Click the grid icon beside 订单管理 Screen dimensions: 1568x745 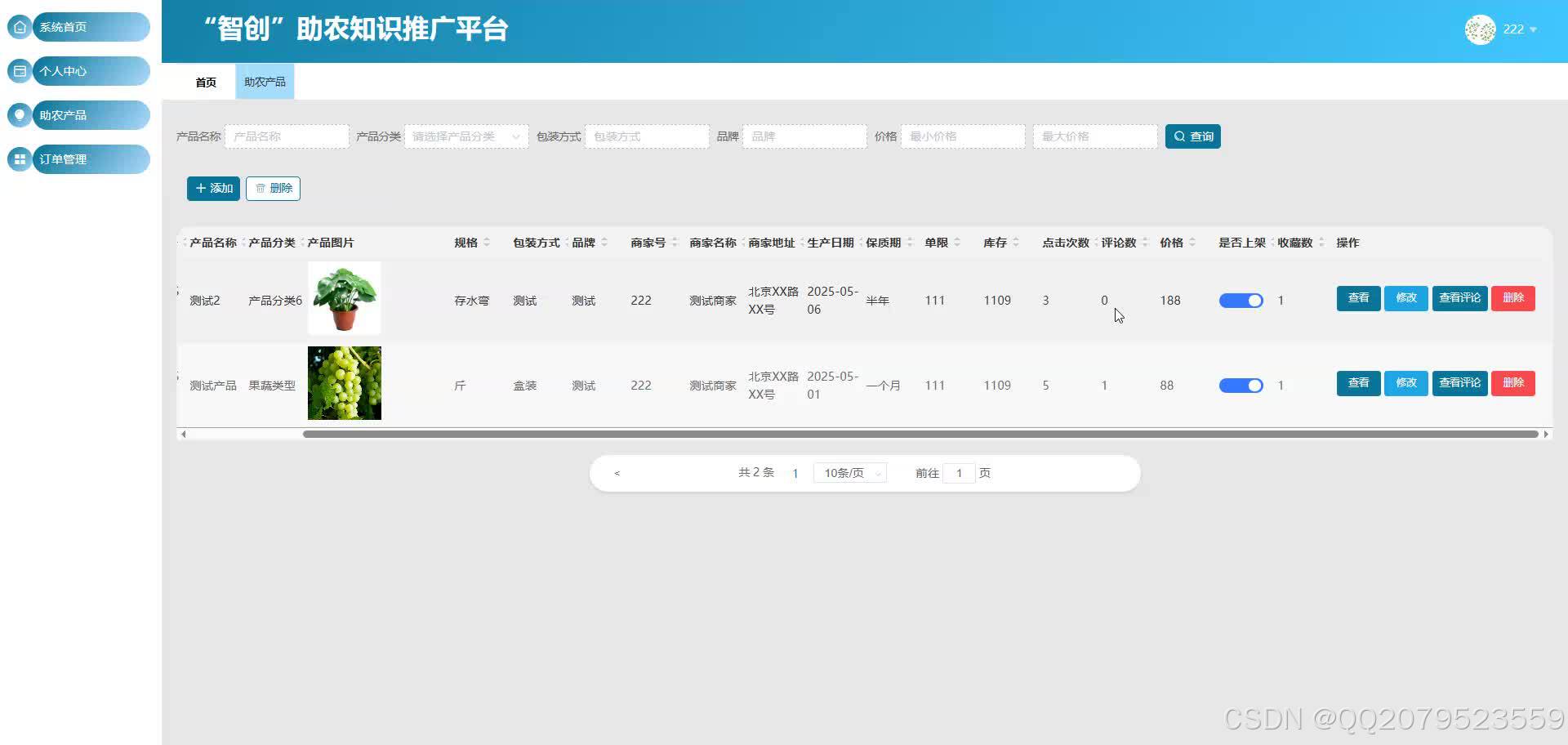(x=20, y=159)
